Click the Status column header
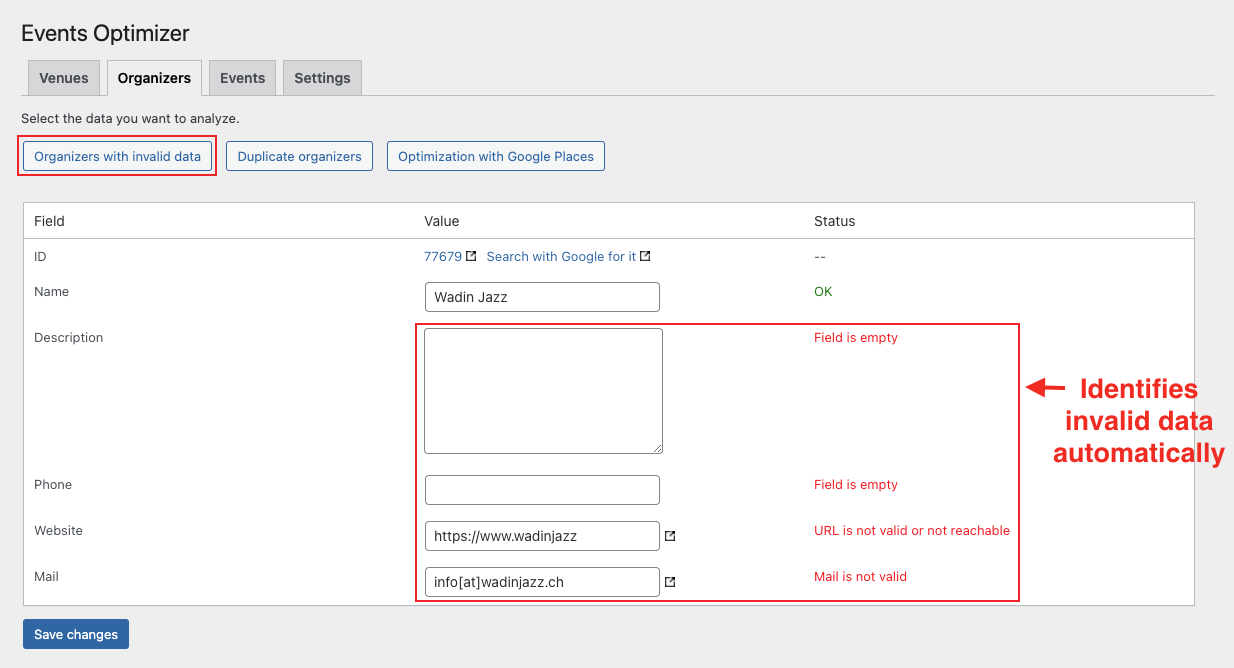Viewport: 1234px width, 668px height. click(835, 221)
